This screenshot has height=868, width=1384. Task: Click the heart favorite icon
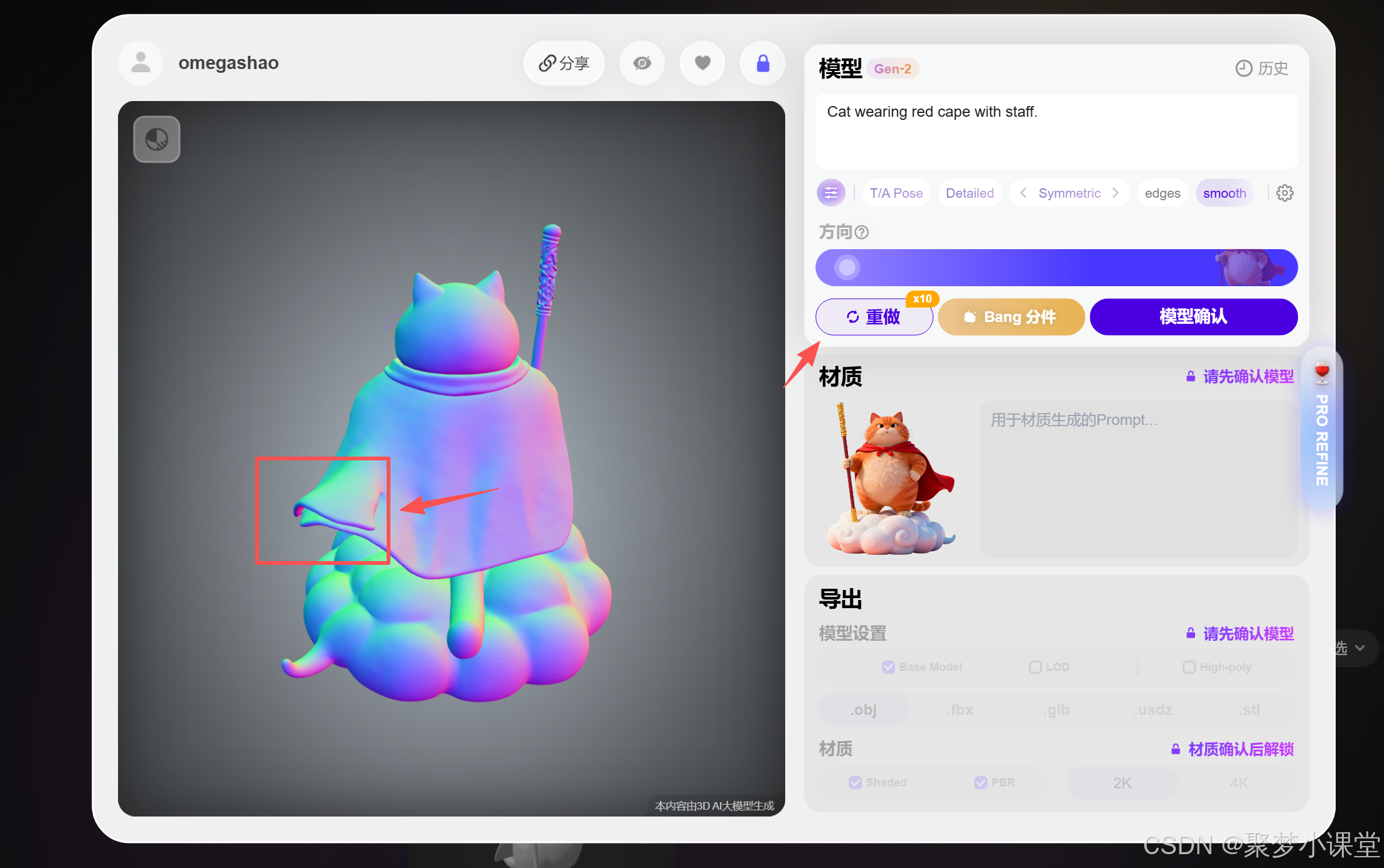[x=702, y=63]
